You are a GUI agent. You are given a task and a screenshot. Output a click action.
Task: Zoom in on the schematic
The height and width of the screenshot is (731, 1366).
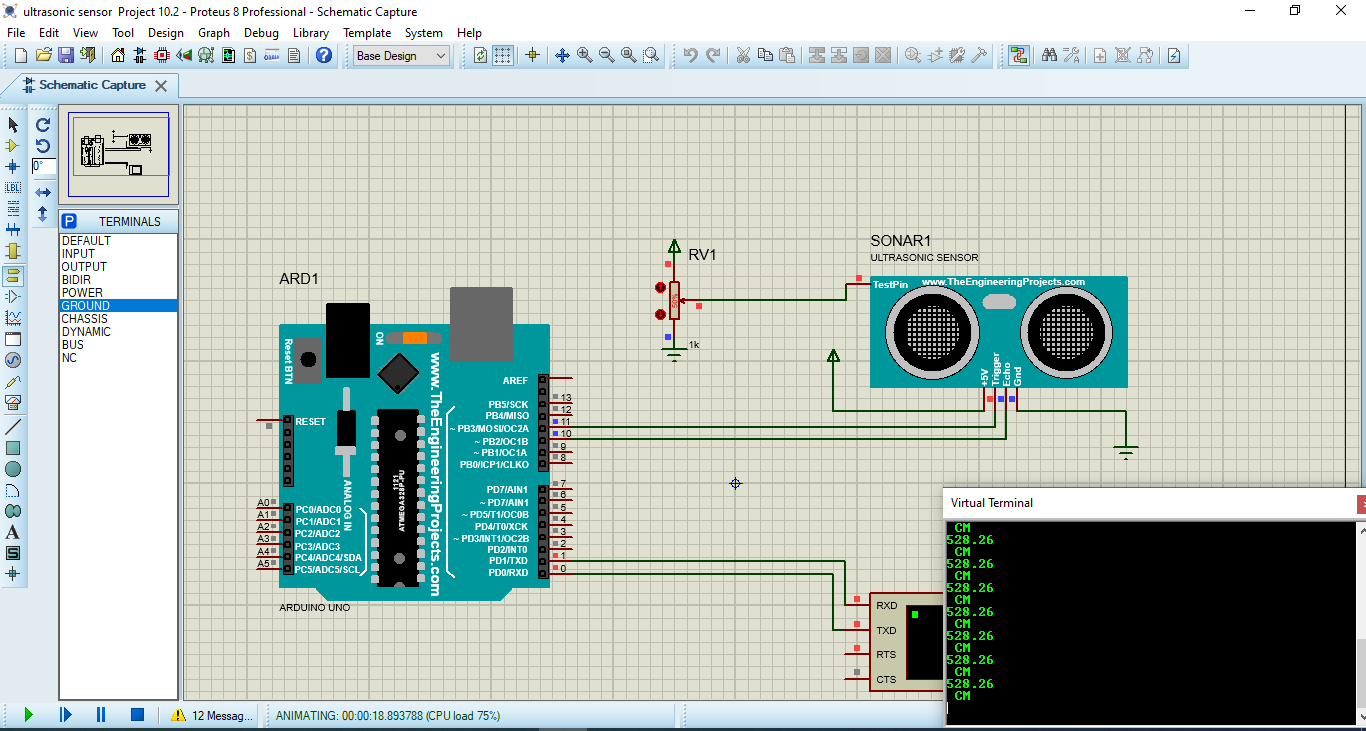pyautogui.click(x=583, y=55)
